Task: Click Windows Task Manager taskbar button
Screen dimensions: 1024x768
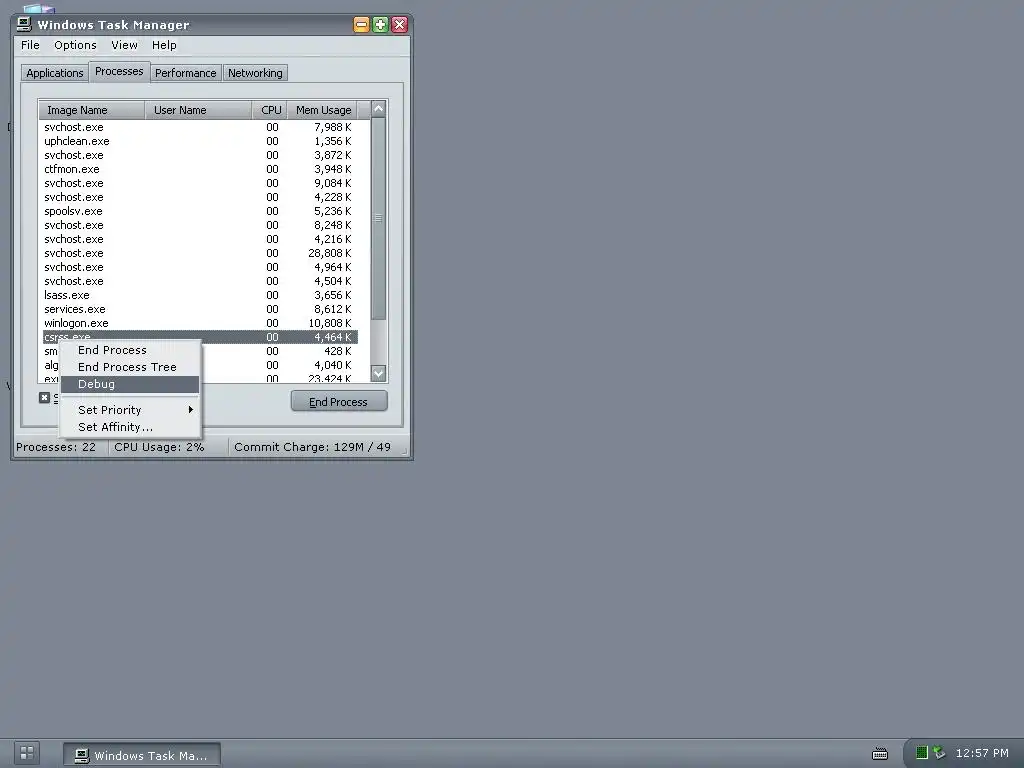Action: (142, 755)
